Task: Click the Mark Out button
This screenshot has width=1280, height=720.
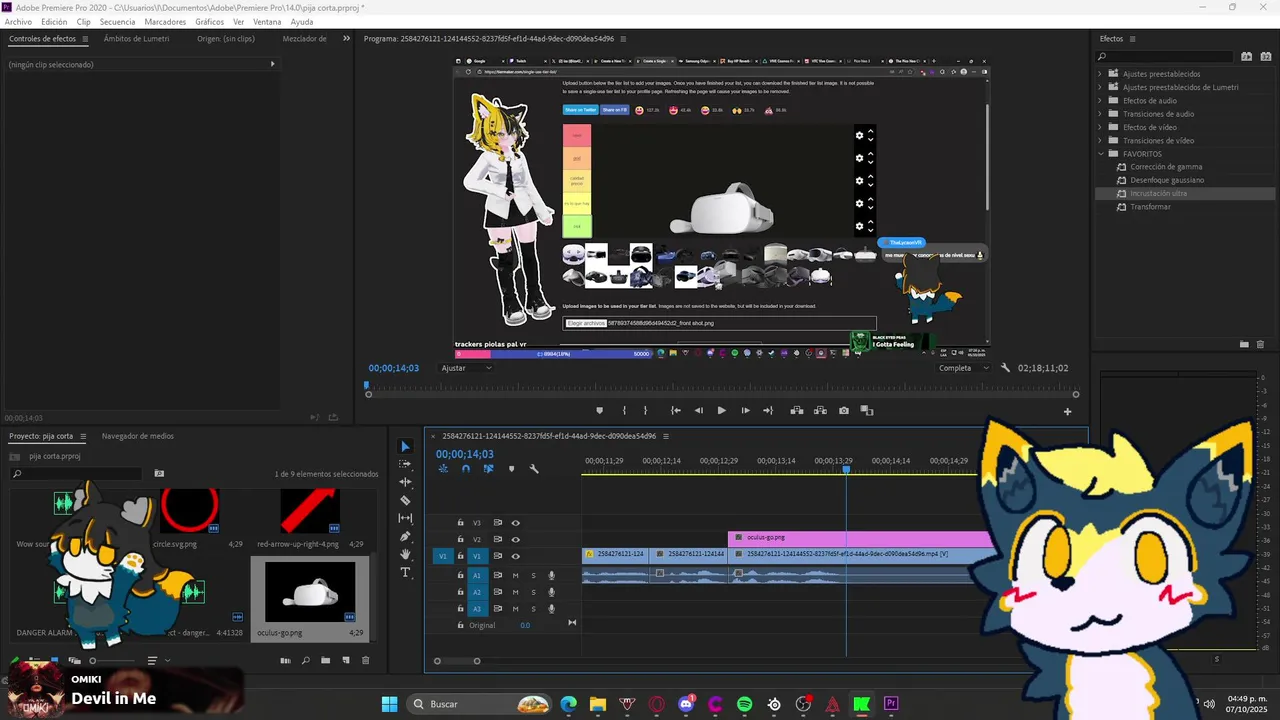Action: (x=645, y=410)
